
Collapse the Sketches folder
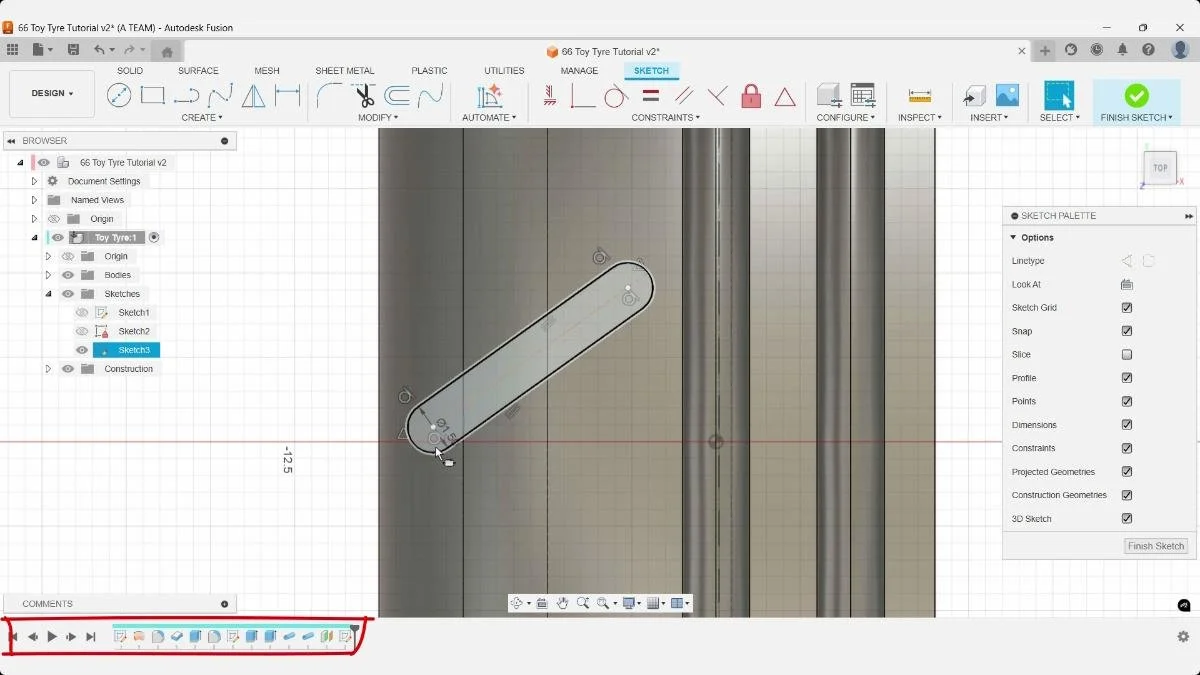(x=48, y=294)
